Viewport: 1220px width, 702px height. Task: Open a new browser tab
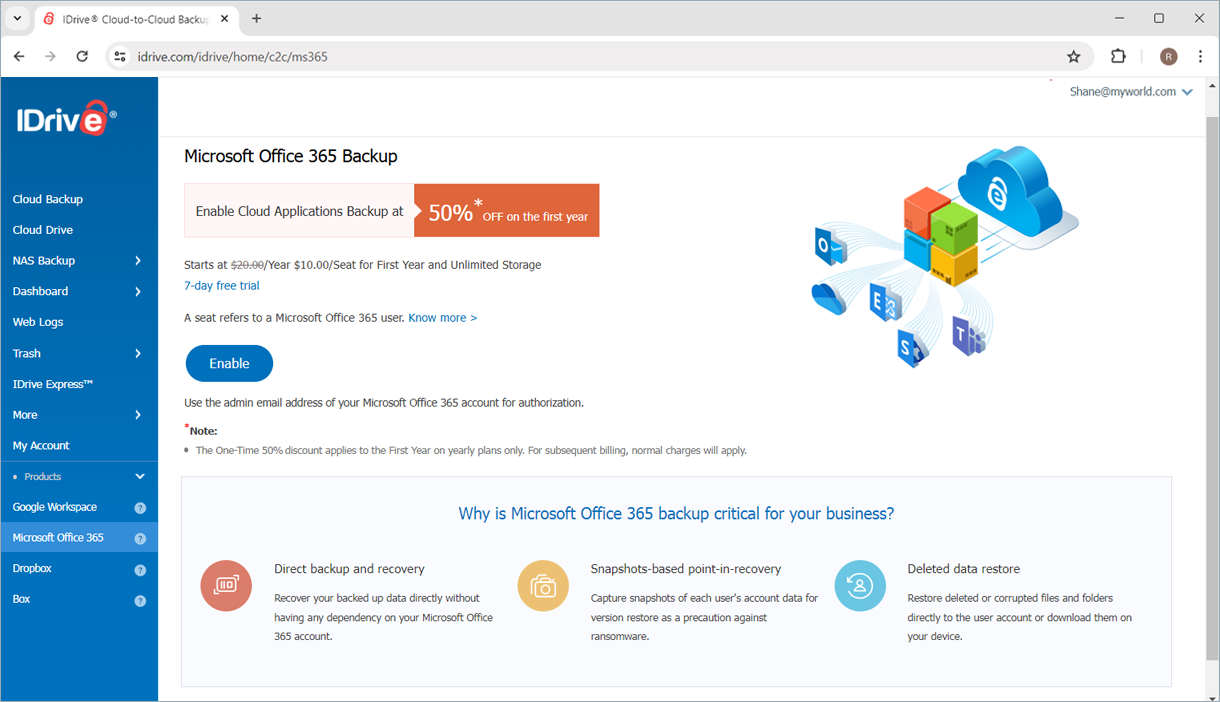pos(257,18)
